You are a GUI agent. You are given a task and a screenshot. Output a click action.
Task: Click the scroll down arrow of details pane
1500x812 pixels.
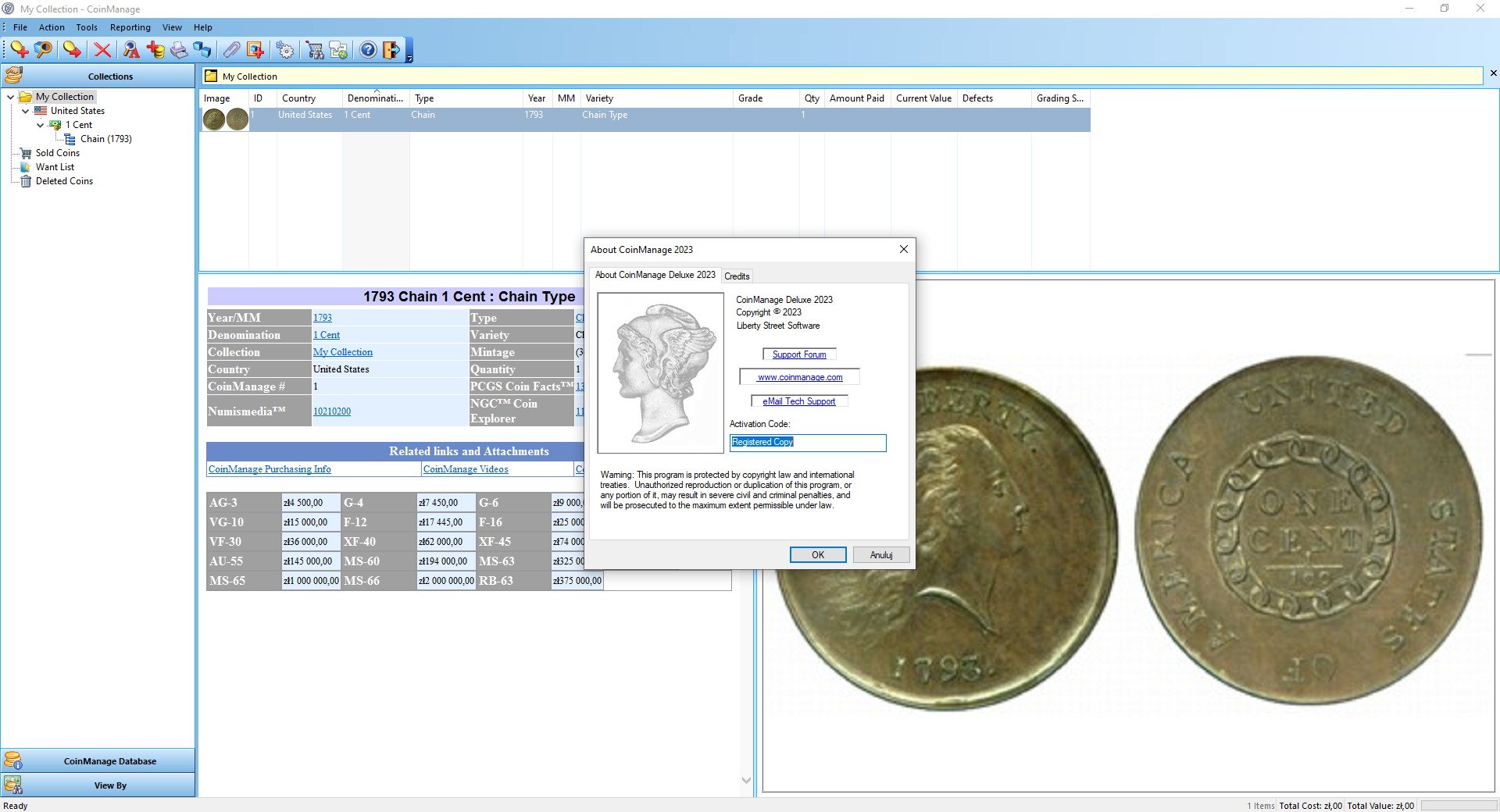[746, 780]
